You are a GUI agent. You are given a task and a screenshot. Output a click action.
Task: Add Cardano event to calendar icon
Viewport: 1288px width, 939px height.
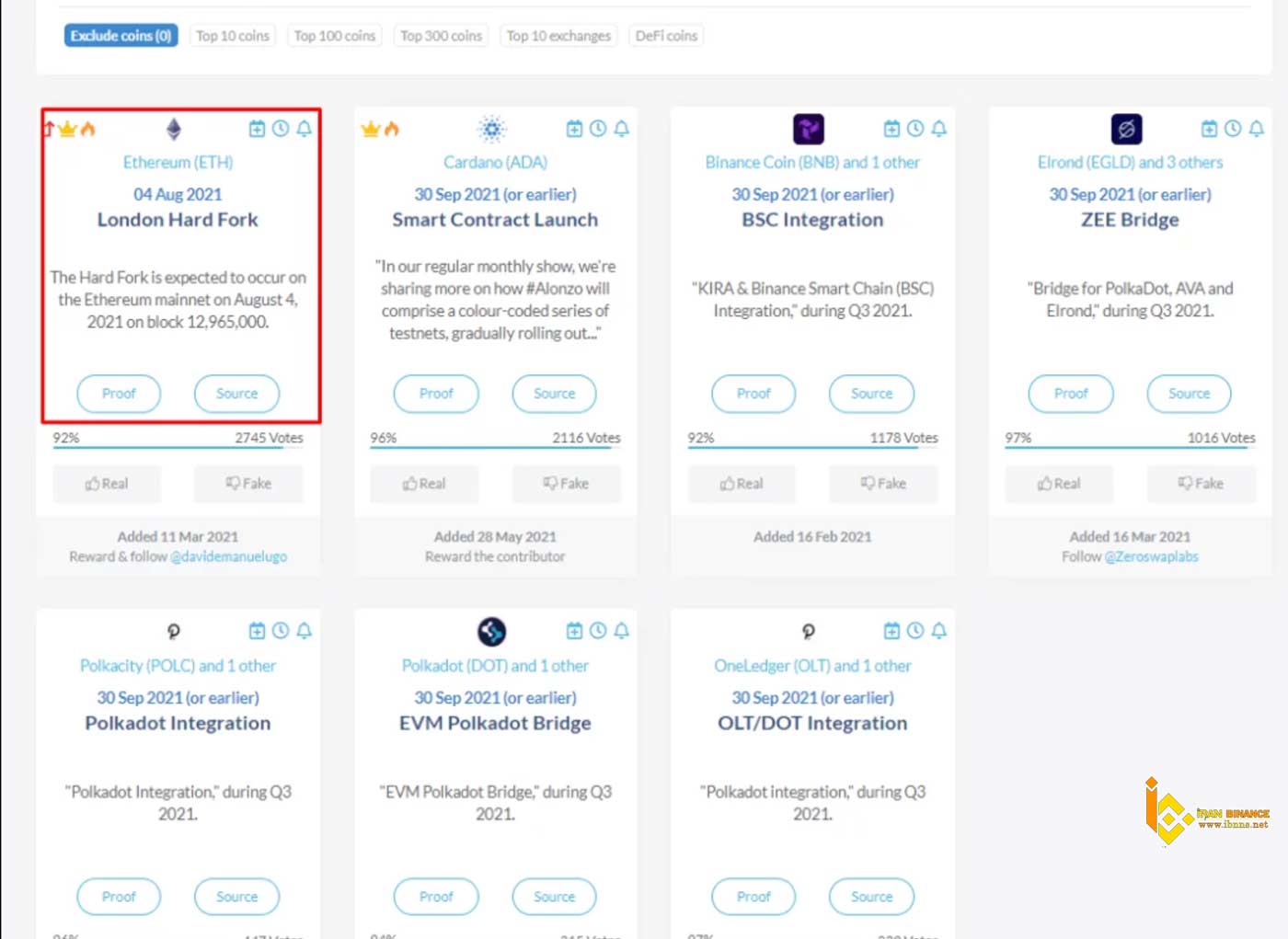point(574,129)
